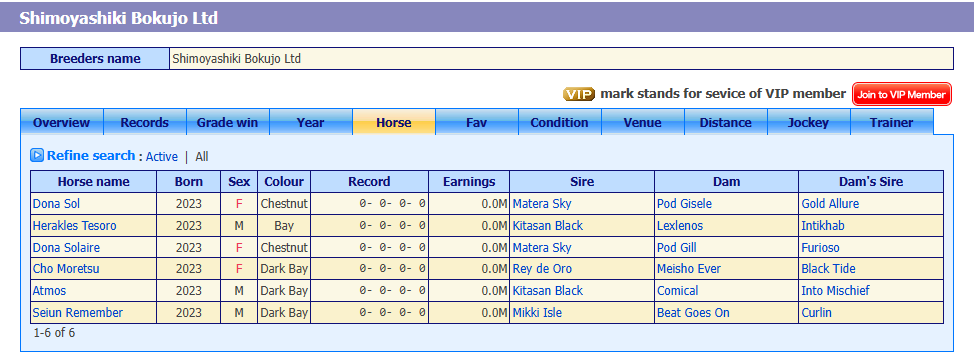Open the Jockey tab
The width and height of the screenshot is (974, 361).
click(808, 122)
